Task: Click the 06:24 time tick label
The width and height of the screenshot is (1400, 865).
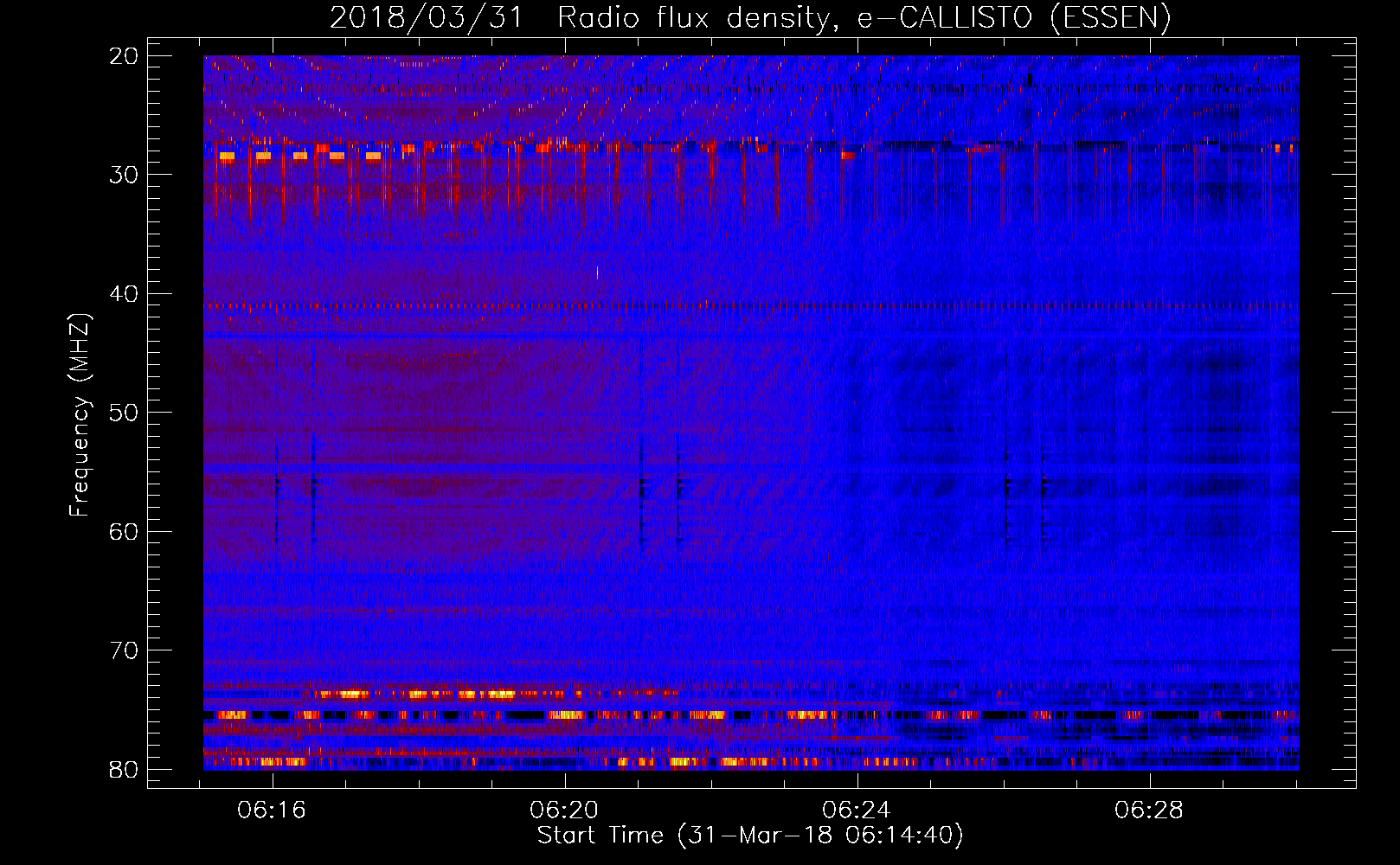Action: (x=857, y=811)
